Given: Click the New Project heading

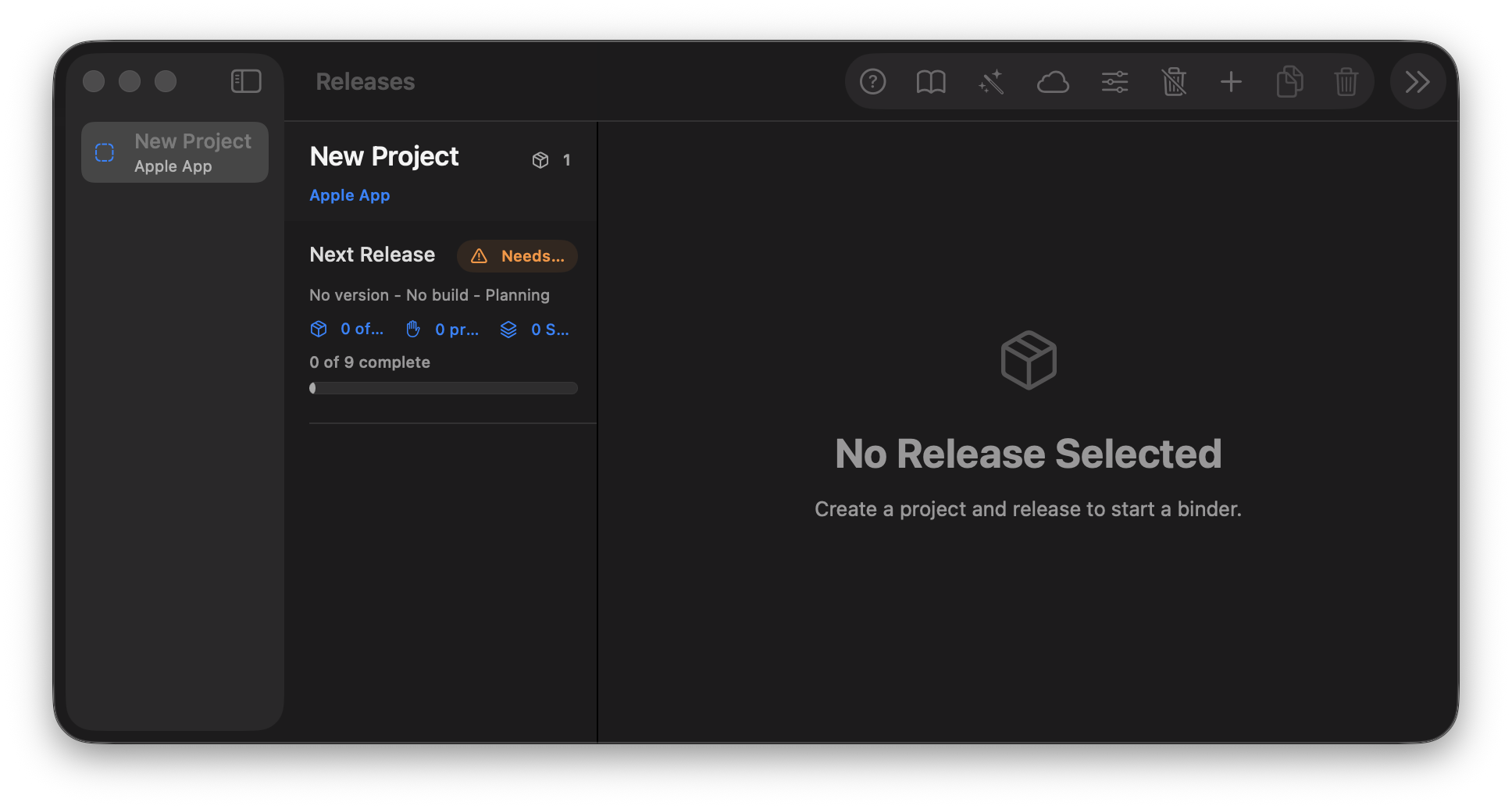Looking at the screenshot, I should [x=384, y=157].
